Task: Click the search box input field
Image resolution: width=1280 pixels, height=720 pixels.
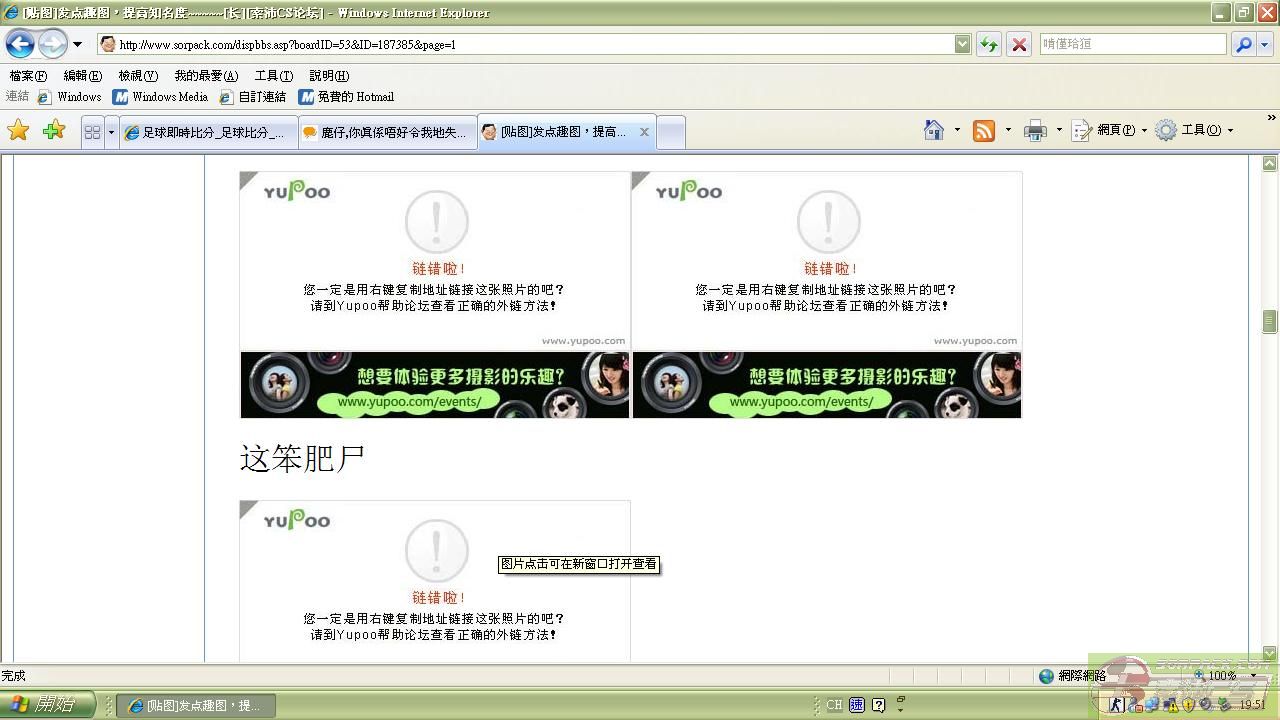Action: [x=1132, y=44]
